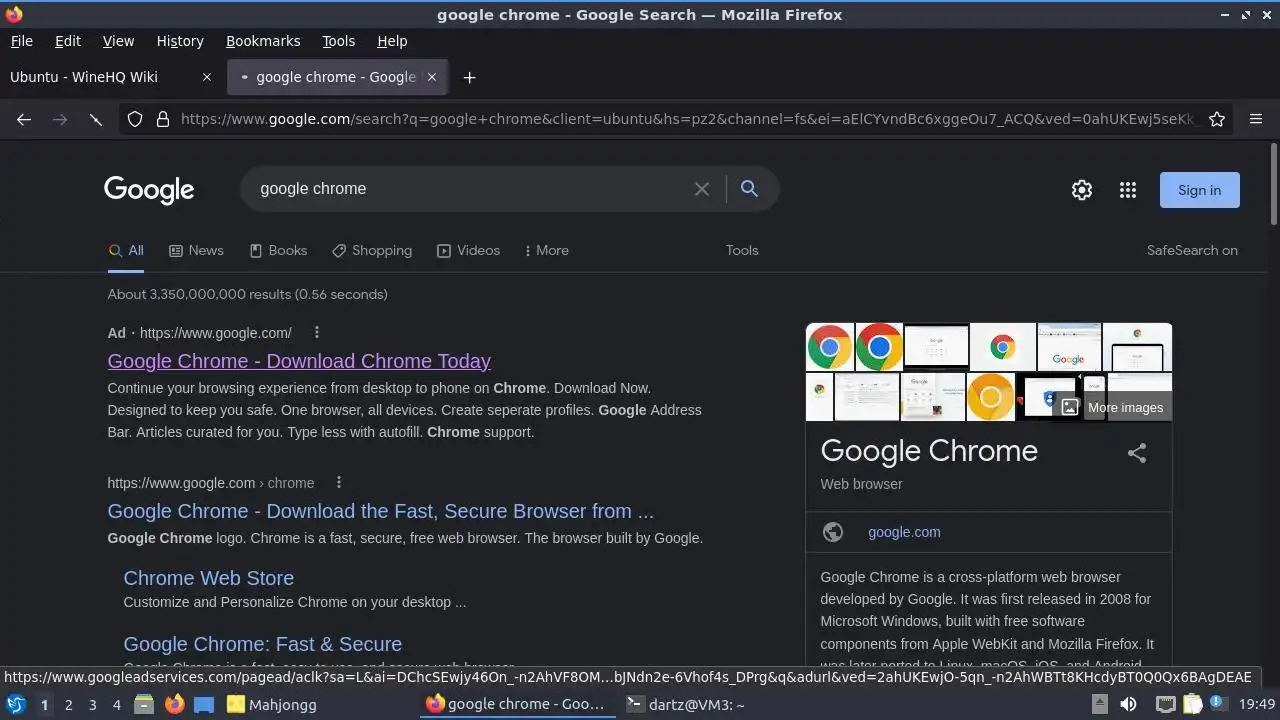Screen dimensions: 1280x720
Task: Share the Google Chrome knowledge panel
Action: tap(1137, 453)
